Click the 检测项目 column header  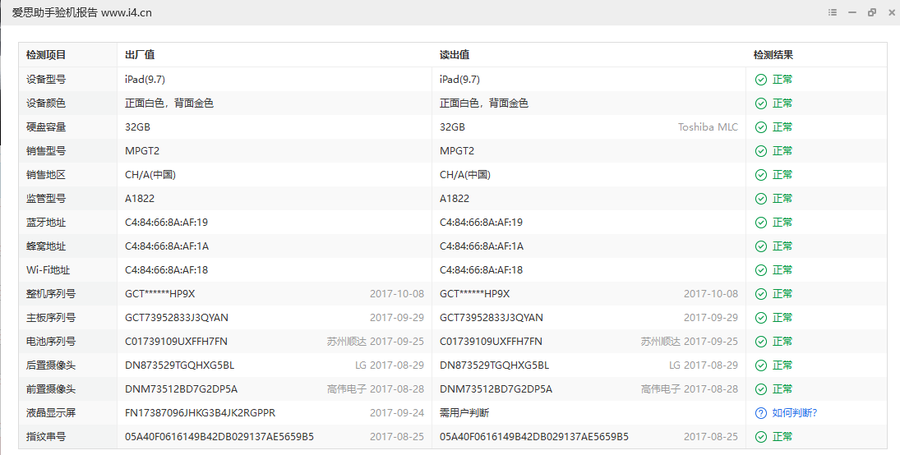pyautogui.click(x=46, y=55)
